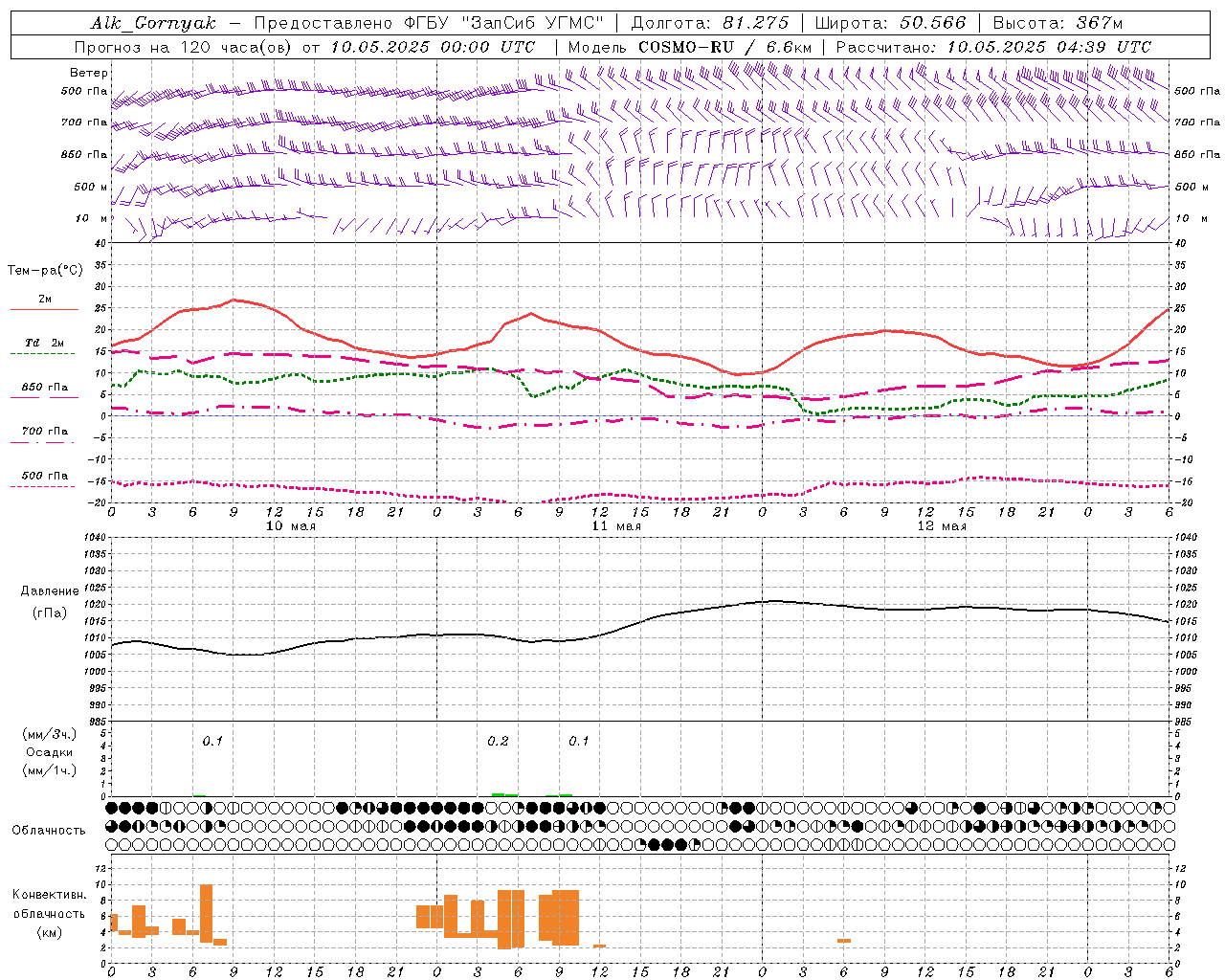Click the Осадки precipitation label

pyautogui.click(x=50, y=752)
